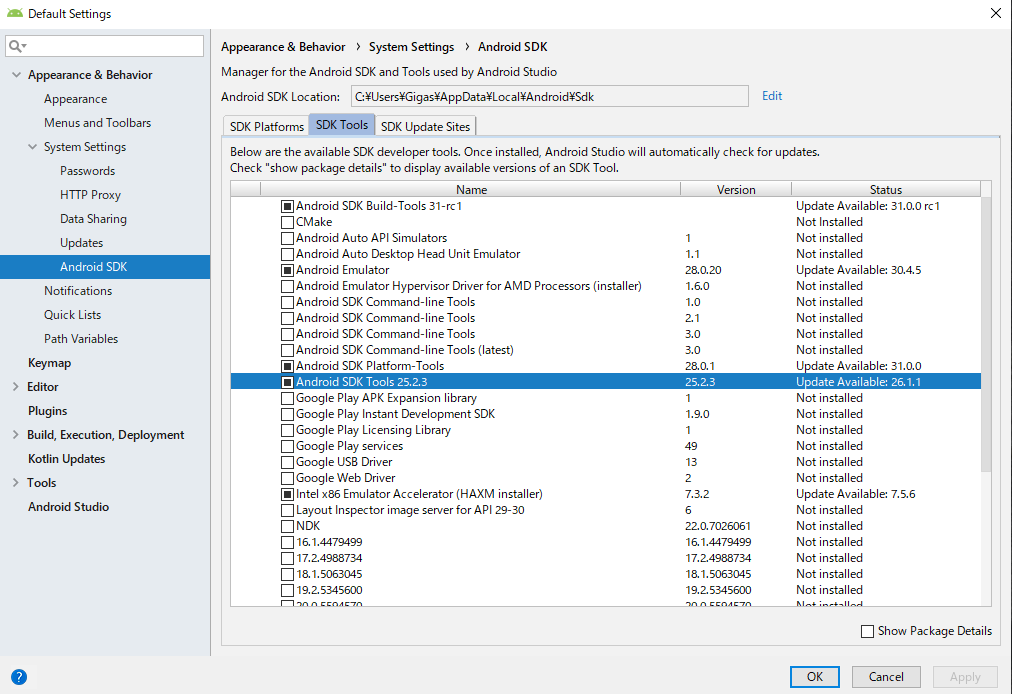Check Google Web Driver checkbox
Viewport: 1012px width, 694px height.
[287, 478]
